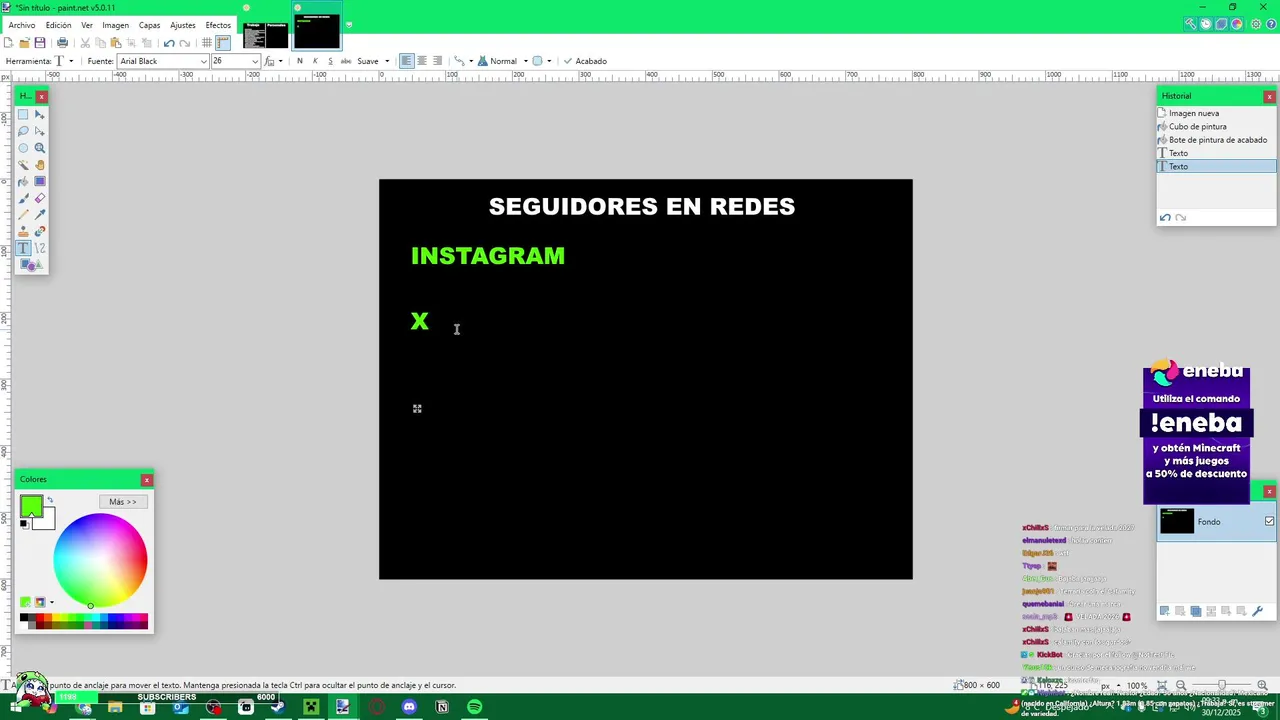Screen dimensions: 1280x720
Task: Select the Move Selected Pixels tool
Action: [x=40, y=114]
